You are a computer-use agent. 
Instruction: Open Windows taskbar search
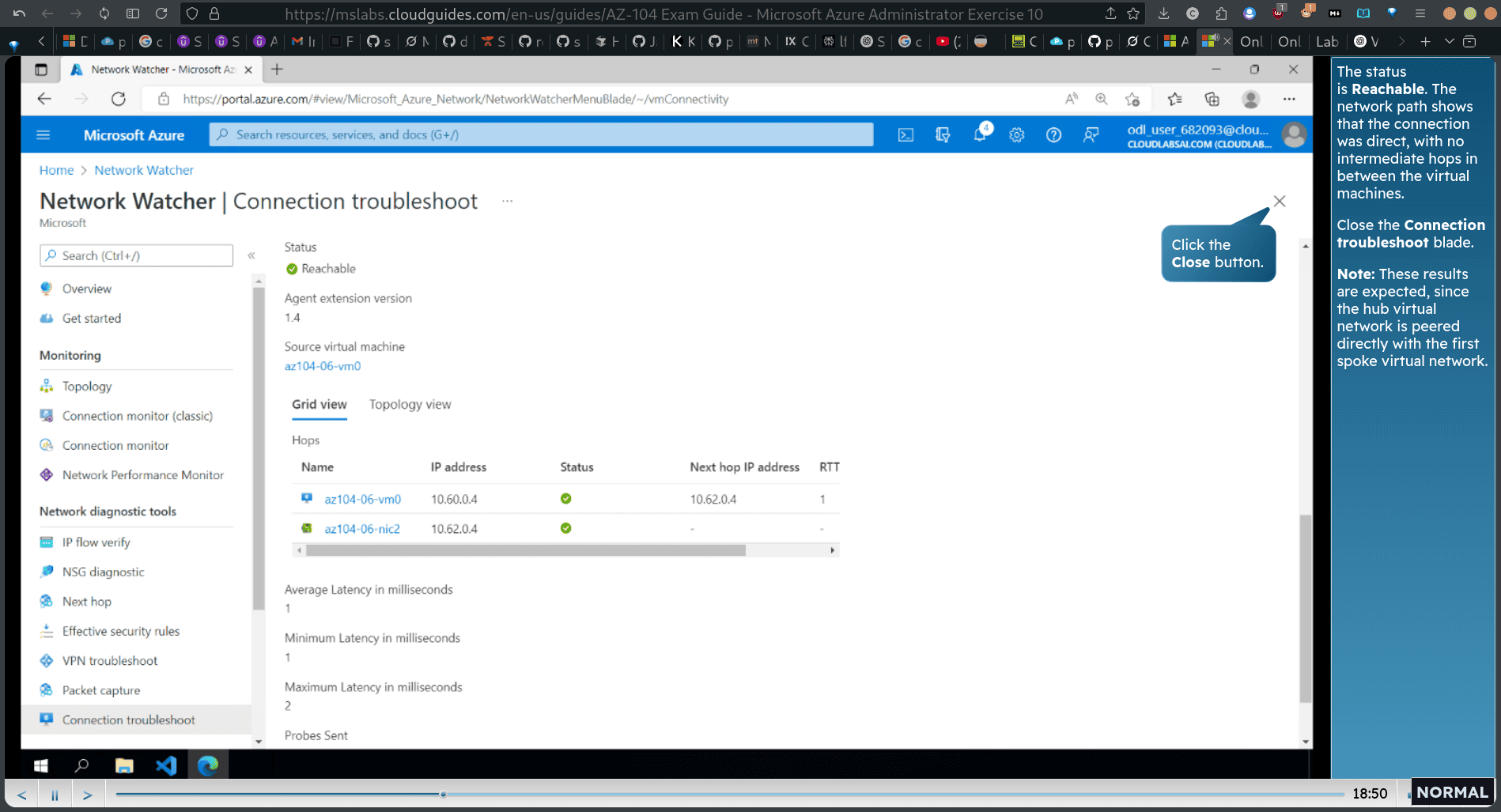coord(81,765)
